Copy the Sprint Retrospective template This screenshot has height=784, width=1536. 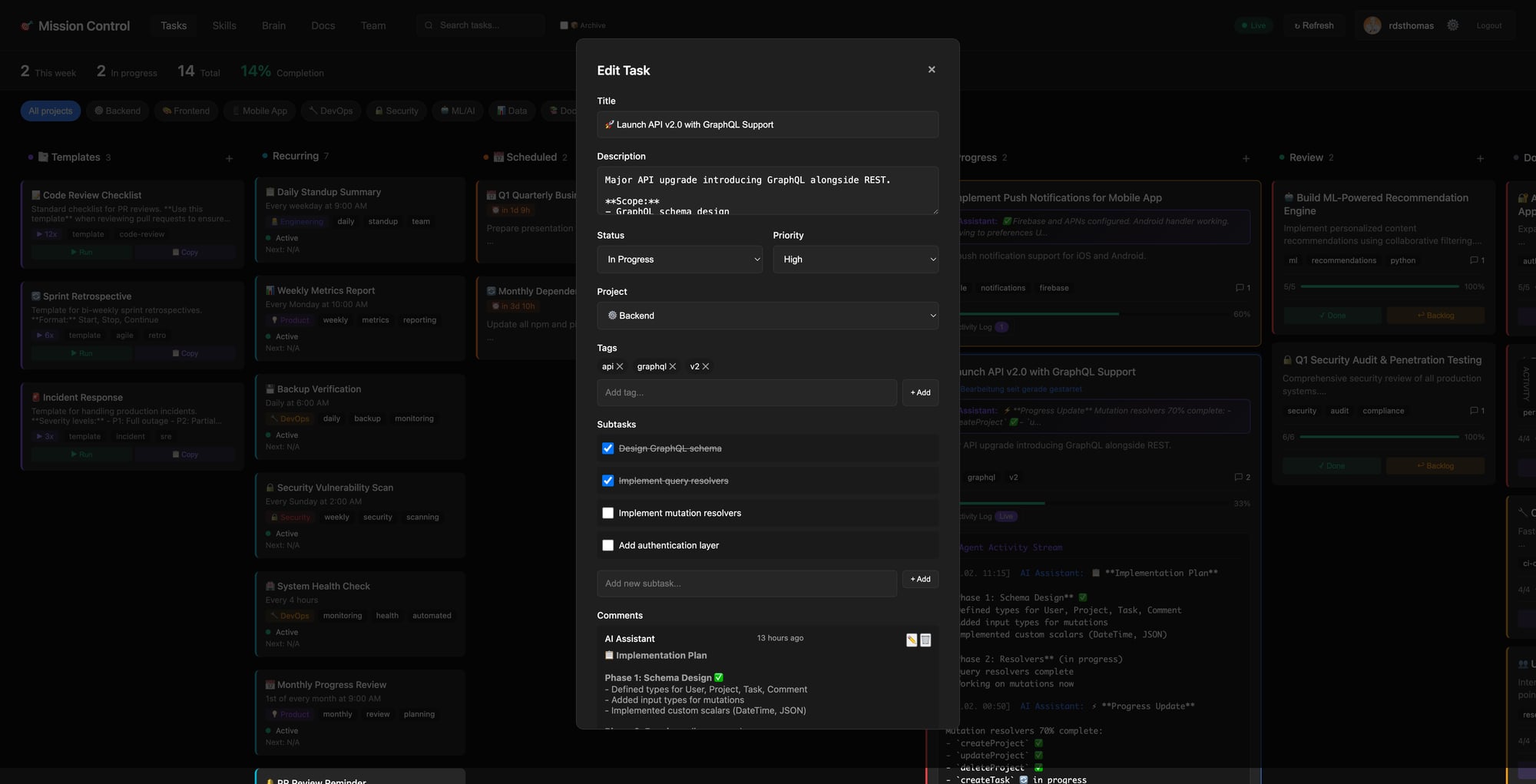(x=185, y=354)
